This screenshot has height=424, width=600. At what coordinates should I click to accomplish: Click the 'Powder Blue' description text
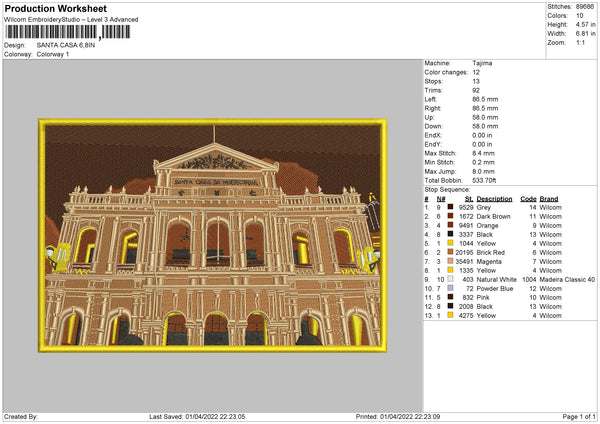(x=495, y=288)
